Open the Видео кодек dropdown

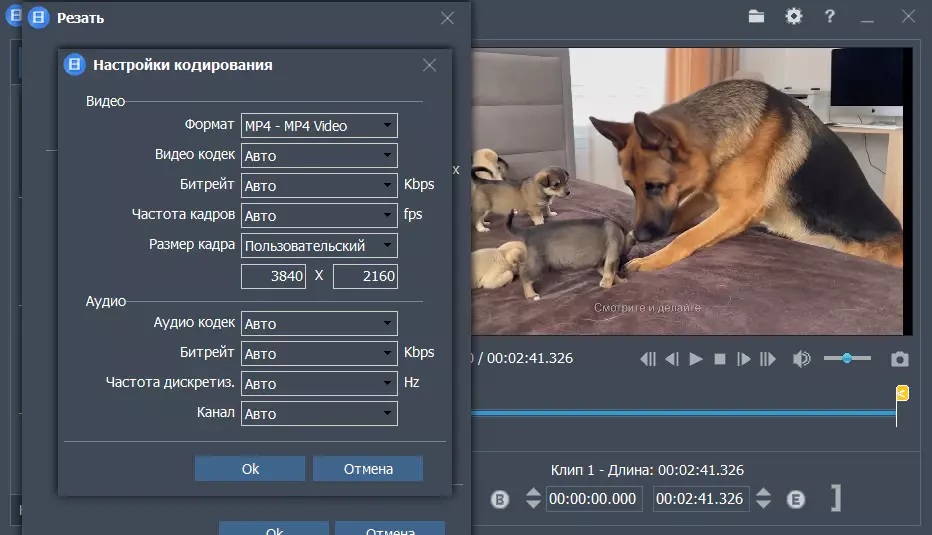click(x=319, y=156)
